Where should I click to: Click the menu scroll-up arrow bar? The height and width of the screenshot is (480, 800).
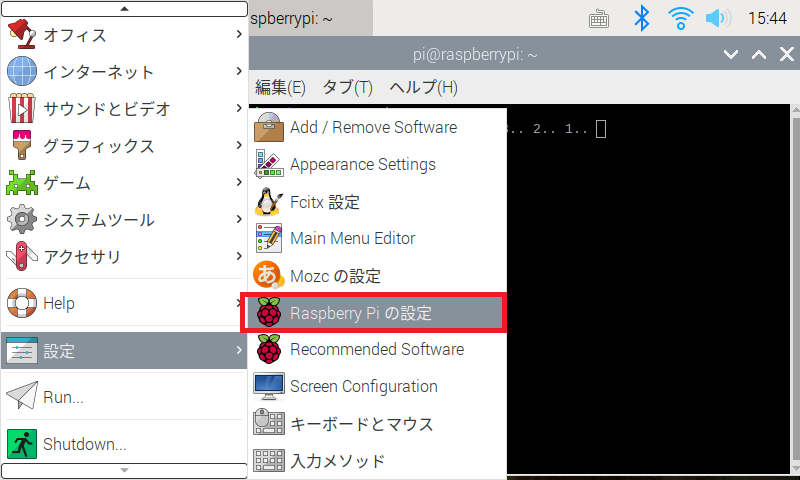coord(124,9)
